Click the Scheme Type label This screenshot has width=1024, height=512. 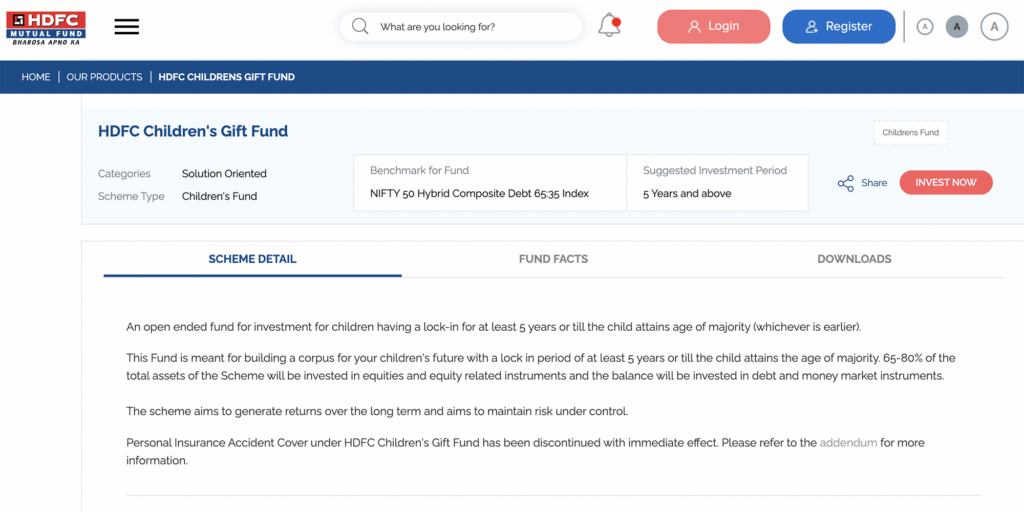pyautogui.click(x=131, y=196)
